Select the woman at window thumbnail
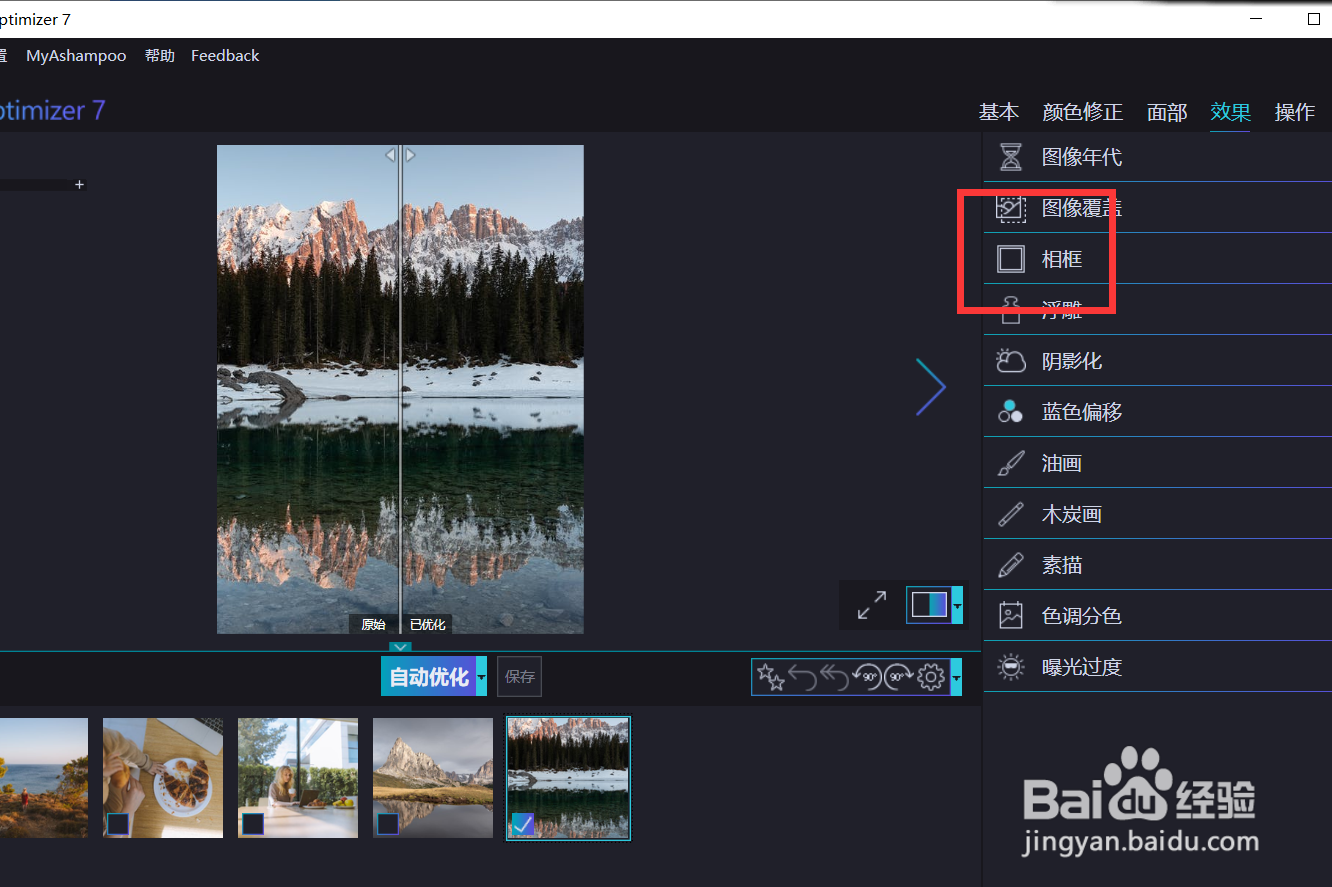This screenshot has height=887, width=1332. [298, 778]
